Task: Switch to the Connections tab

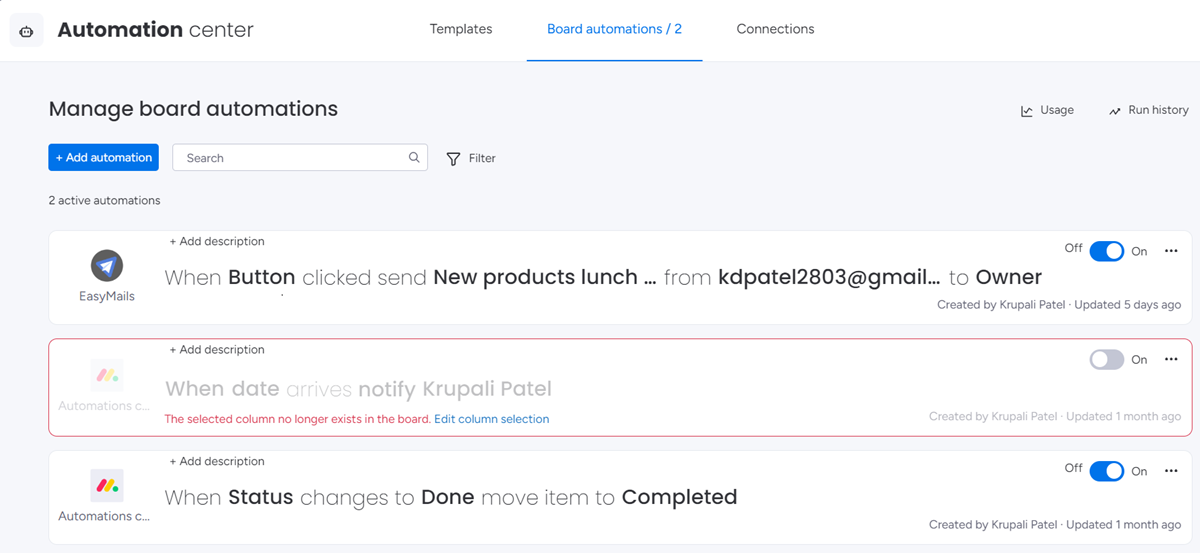Action: [775, 29]
